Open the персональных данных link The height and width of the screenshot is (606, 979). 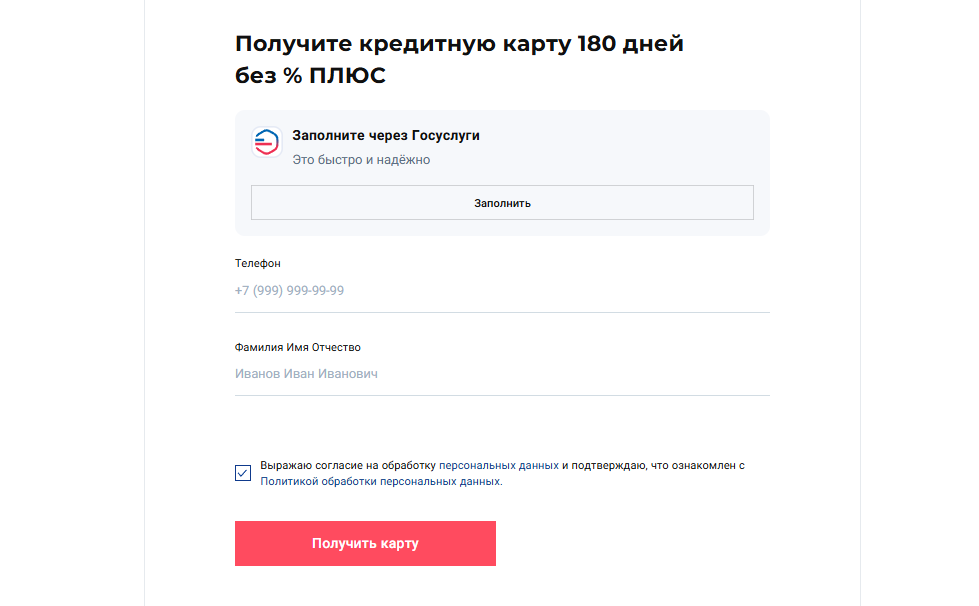[498, 466]
